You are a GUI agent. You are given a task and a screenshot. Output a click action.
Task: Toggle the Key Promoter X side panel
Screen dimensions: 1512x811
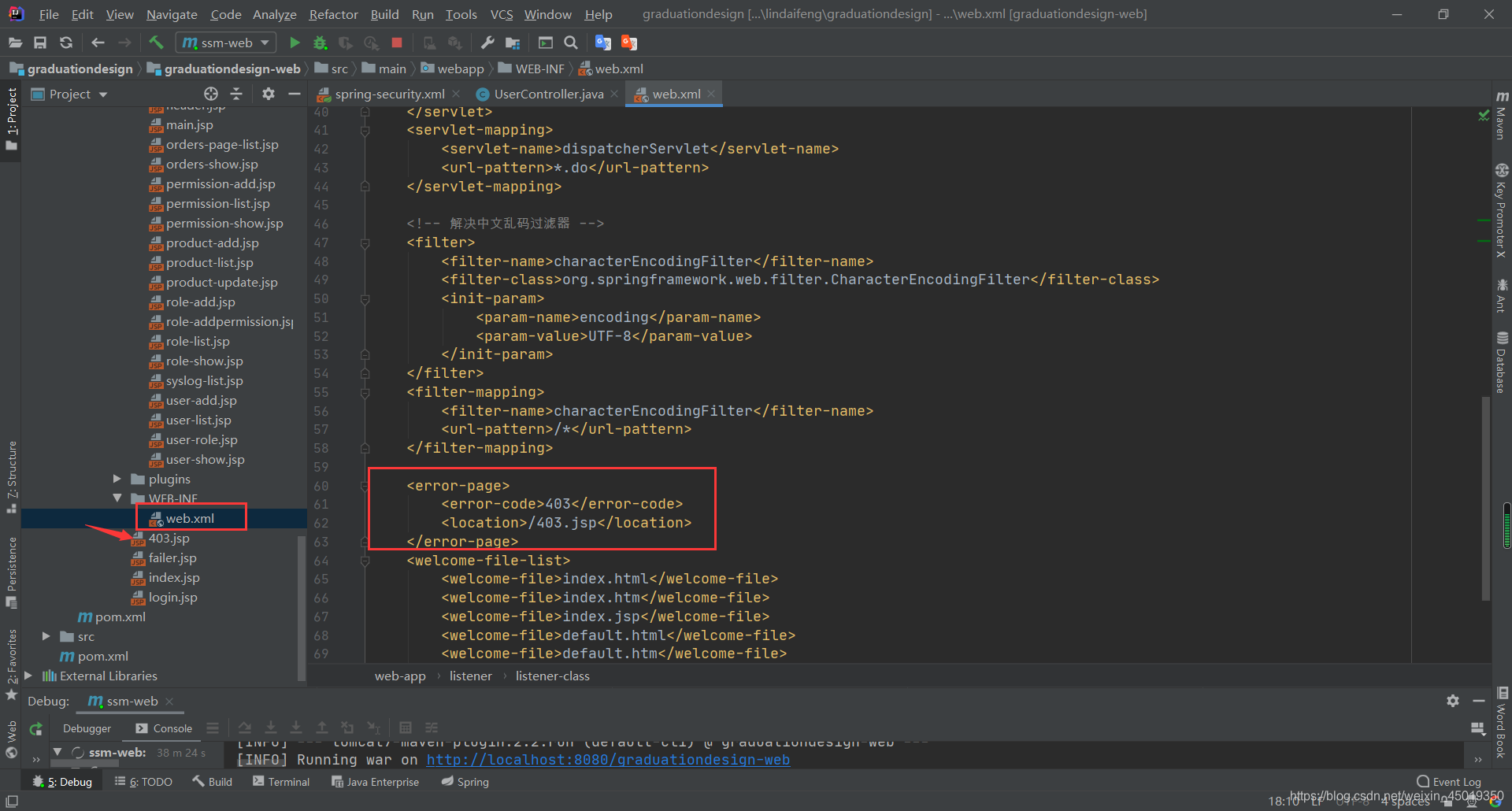click(x=1502, y=210)
